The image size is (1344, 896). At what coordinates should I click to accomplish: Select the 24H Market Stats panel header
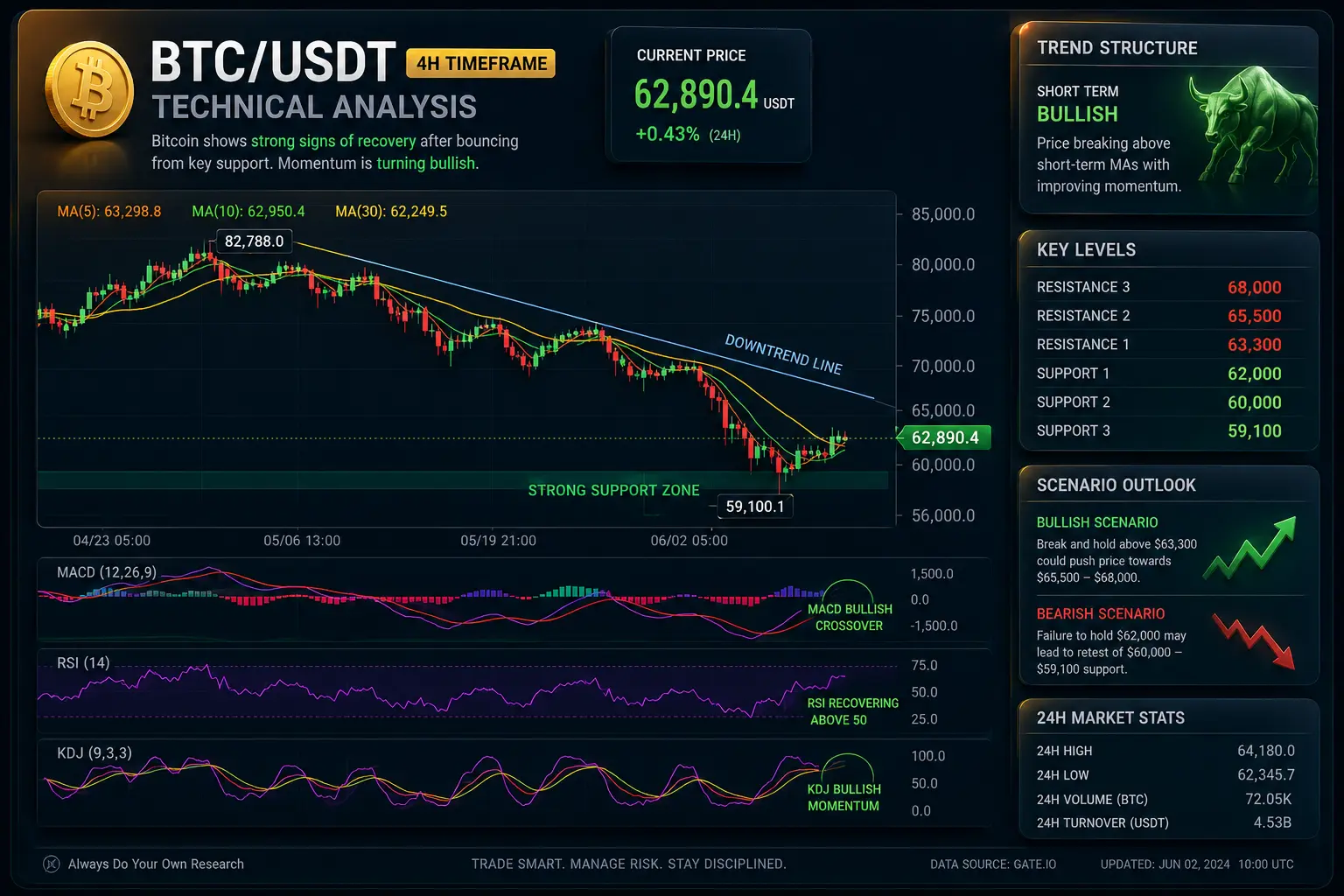[1110, 717]
